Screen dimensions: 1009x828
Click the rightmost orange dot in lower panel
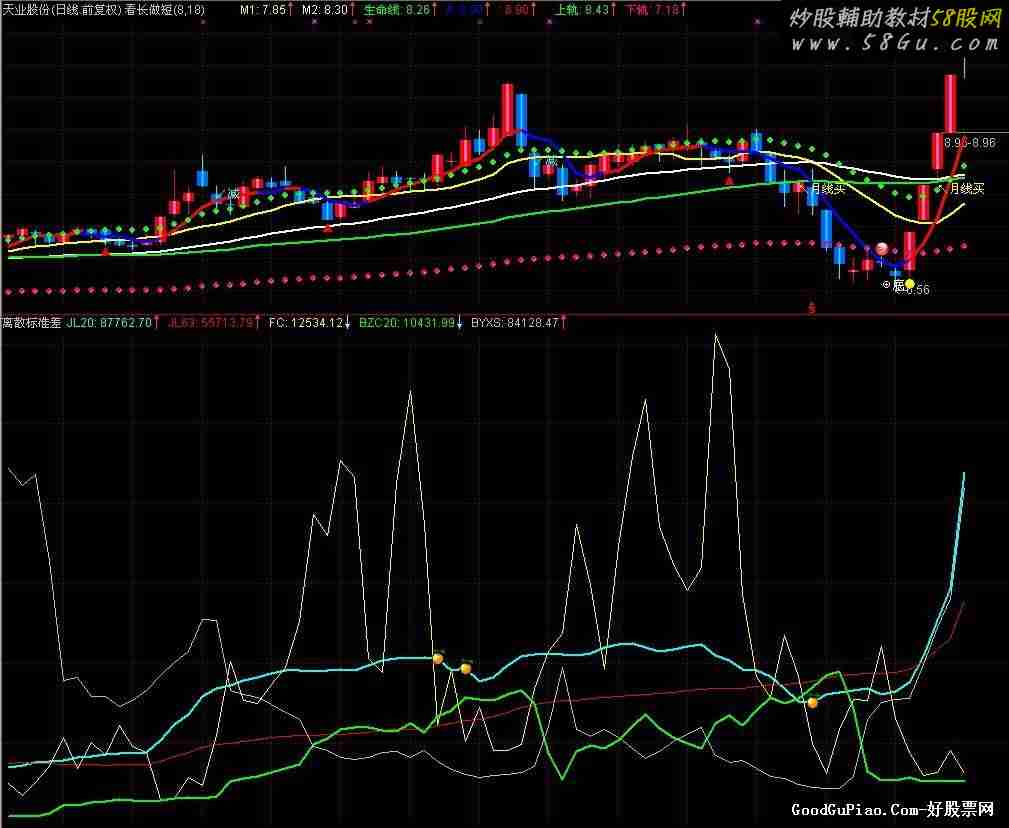coord(812,703)
